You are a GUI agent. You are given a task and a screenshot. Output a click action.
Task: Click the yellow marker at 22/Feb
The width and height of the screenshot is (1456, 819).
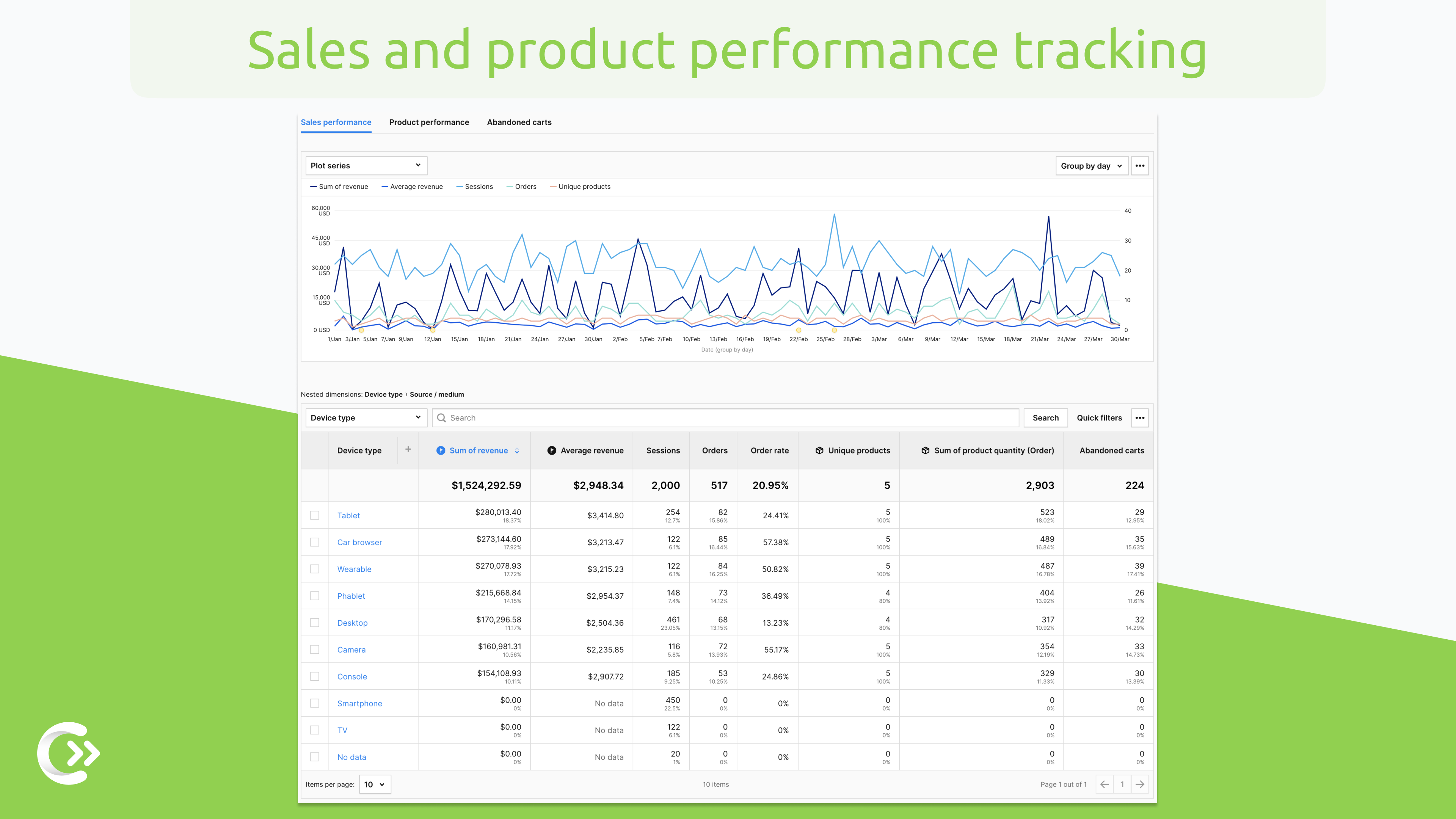[x=798, y=330]
